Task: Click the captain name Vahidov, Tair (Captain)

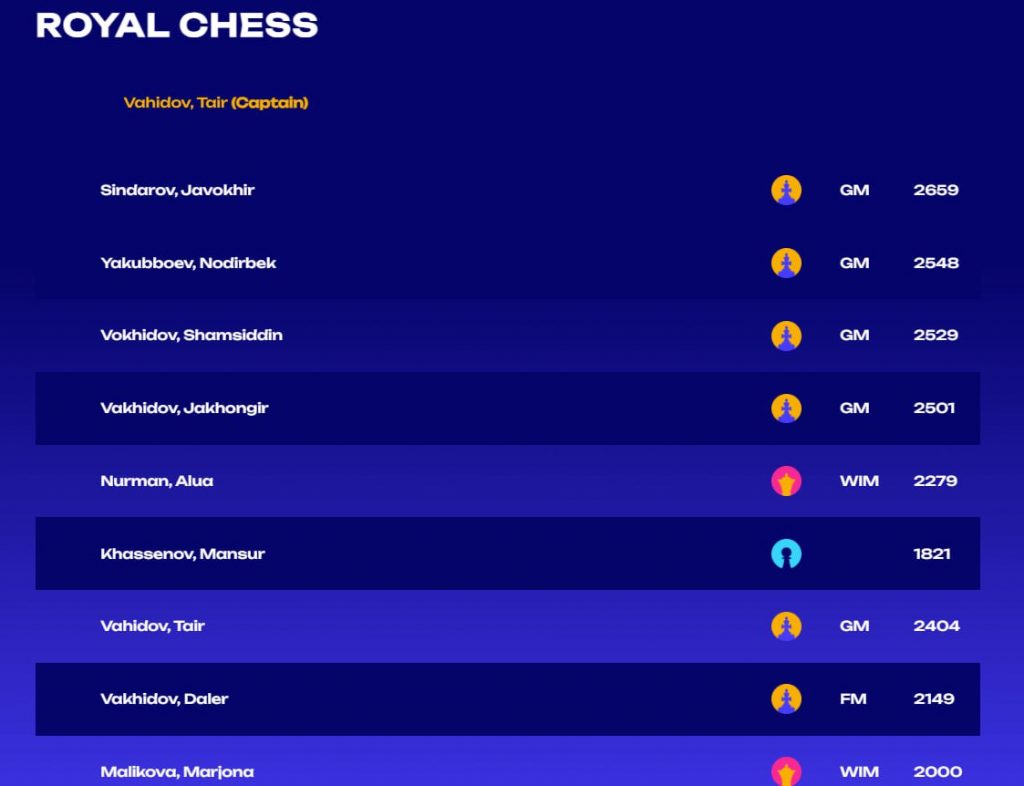Action: [x=215, y=102]
